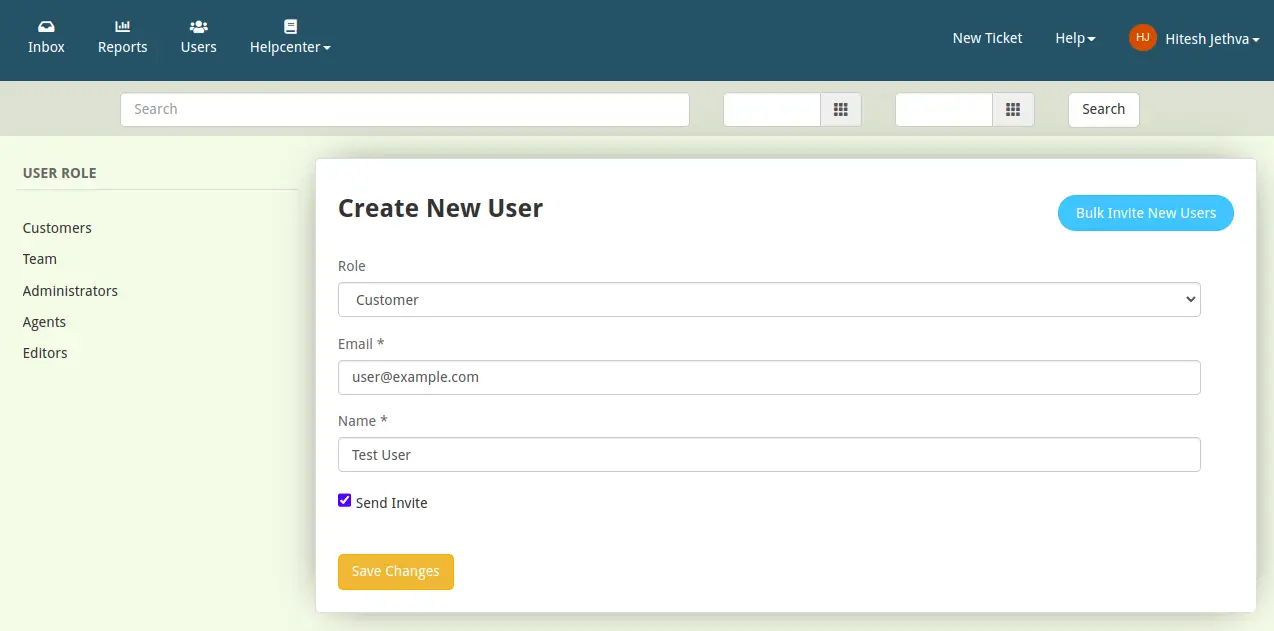The image size is (1274, 631).
Task: Expand the Helpcenter dropdown label
Action: (290, 47)
